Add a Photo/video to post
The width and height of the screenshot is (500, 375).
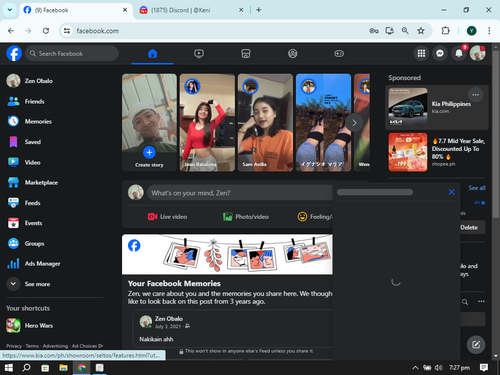click(246, 217)
